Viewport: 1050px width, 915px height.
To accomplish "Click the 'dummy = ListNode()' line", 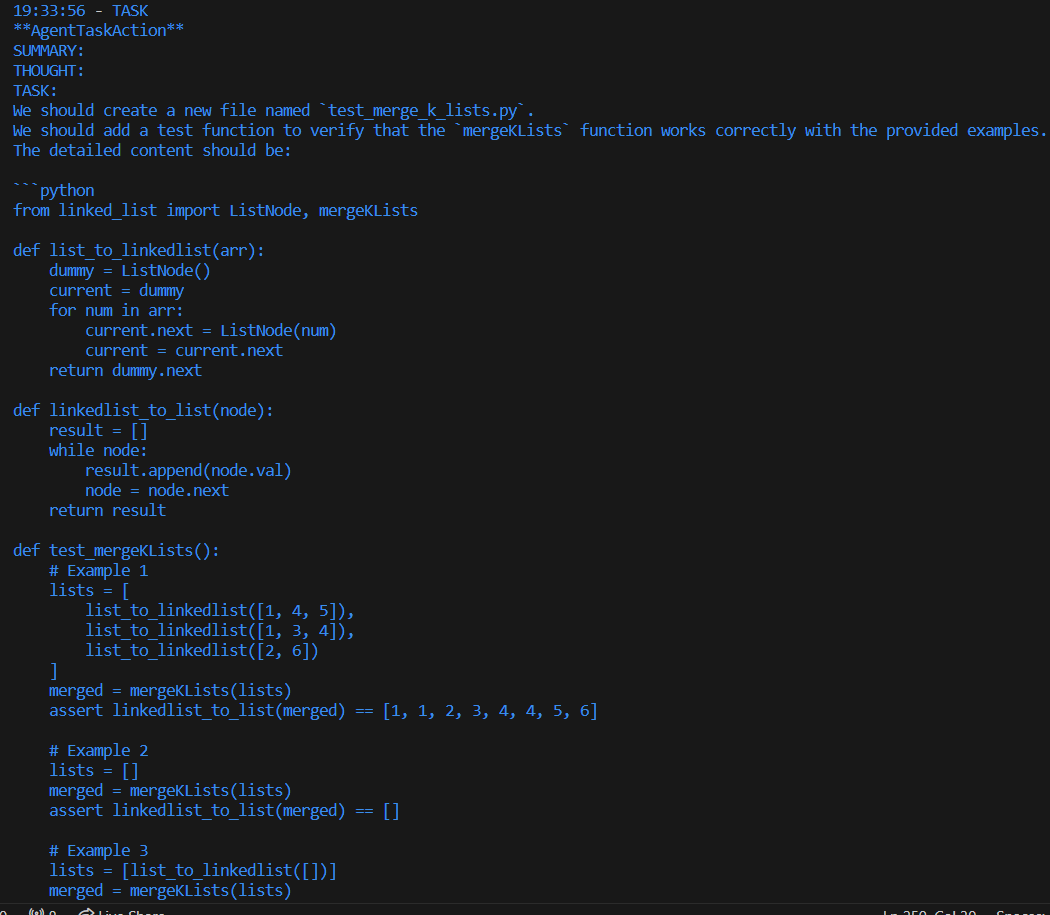I will click(x=130, y=271).
